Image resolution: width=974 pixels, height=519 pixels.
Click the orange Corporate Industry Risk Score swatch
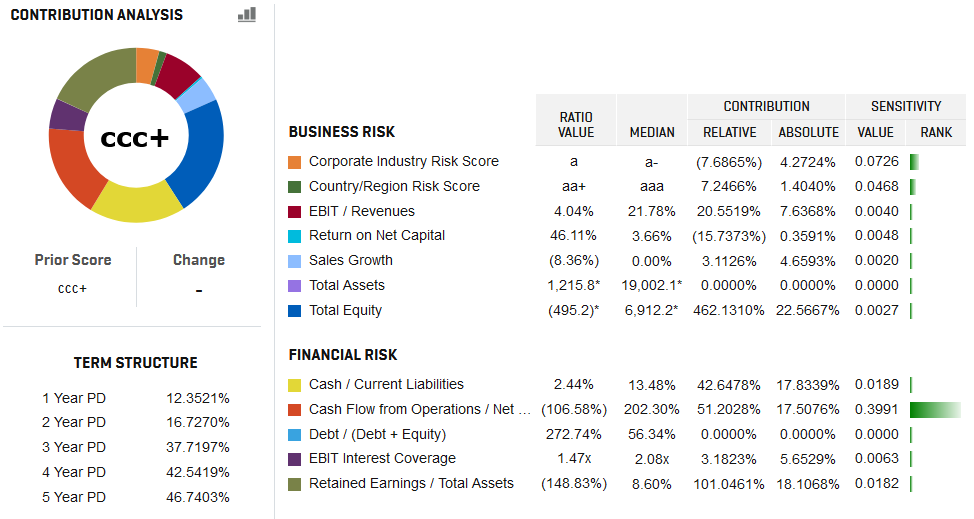pyautogui.click(x=294, y=162)
